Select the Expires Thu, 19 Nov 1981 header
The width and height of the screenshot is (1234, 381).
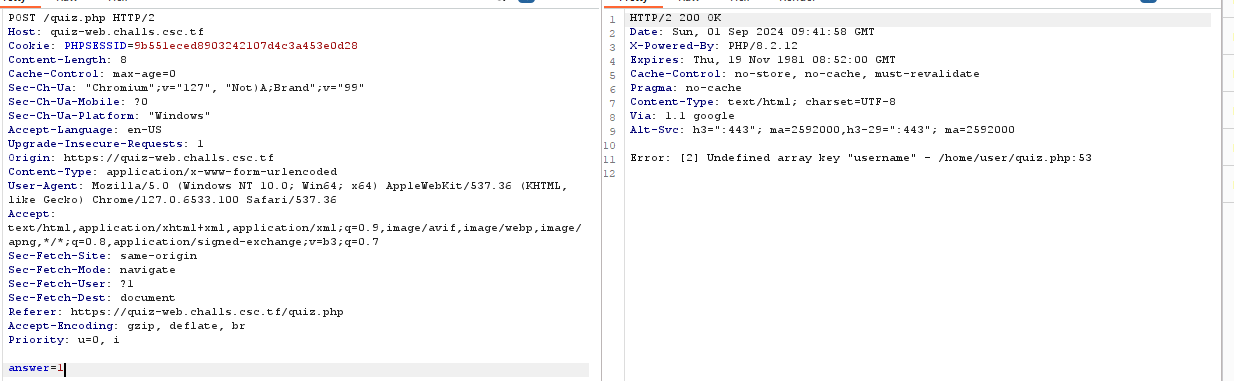tap(763, 60)
